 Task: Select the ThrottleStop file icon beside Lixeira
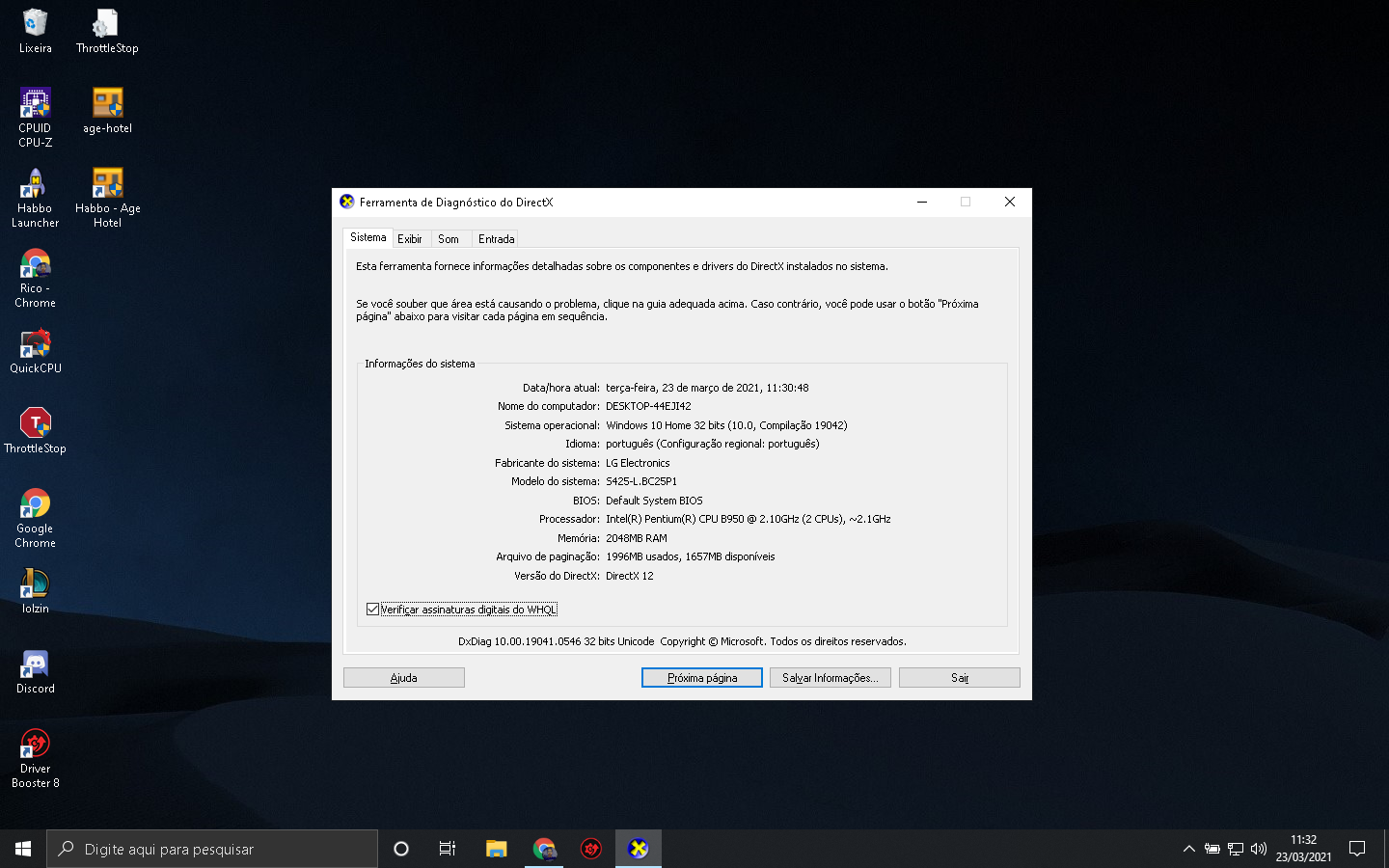pyautogui.click(x=106, y=31)
